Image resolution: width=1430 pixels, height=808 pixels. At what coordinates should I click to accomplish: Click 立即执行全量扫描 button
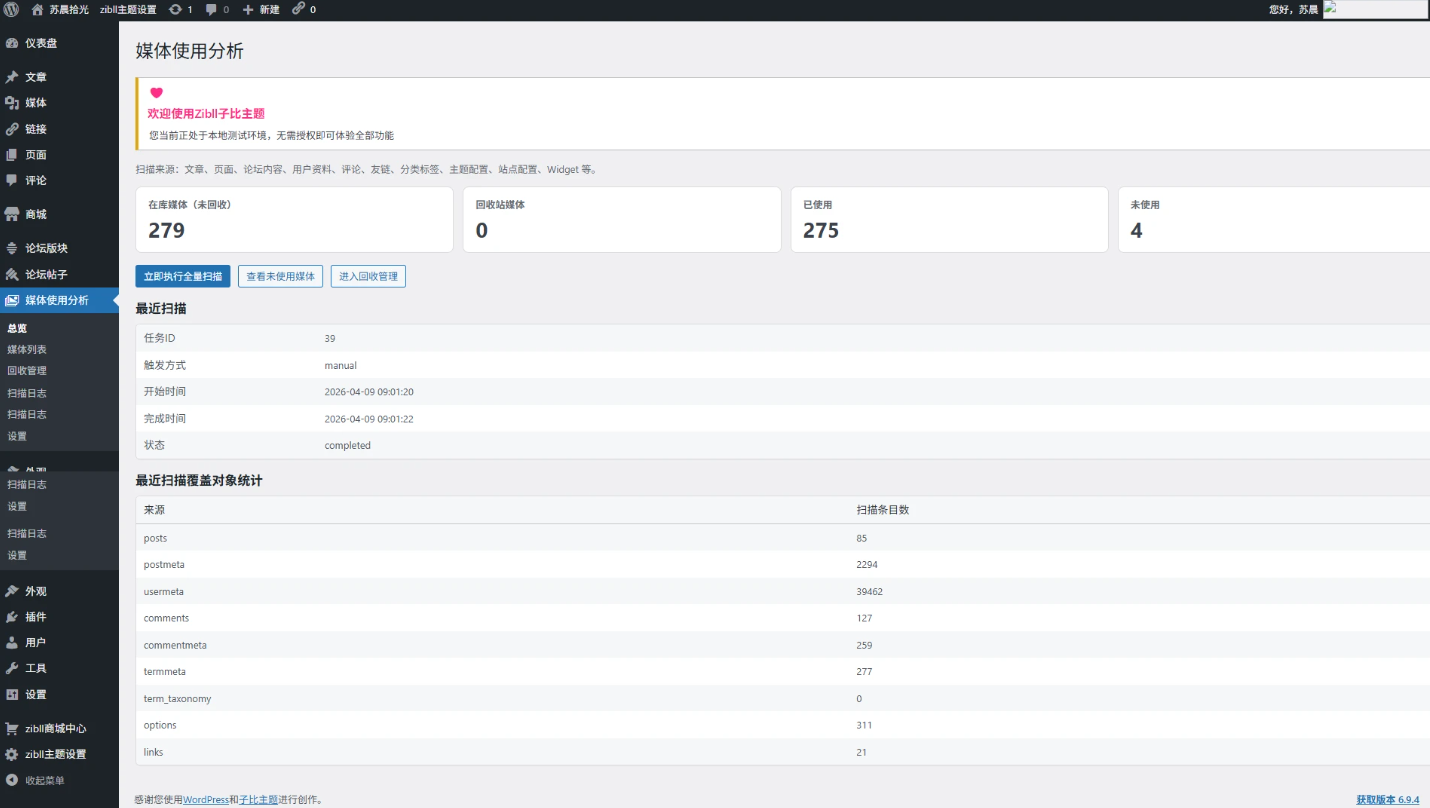(183, 276)
